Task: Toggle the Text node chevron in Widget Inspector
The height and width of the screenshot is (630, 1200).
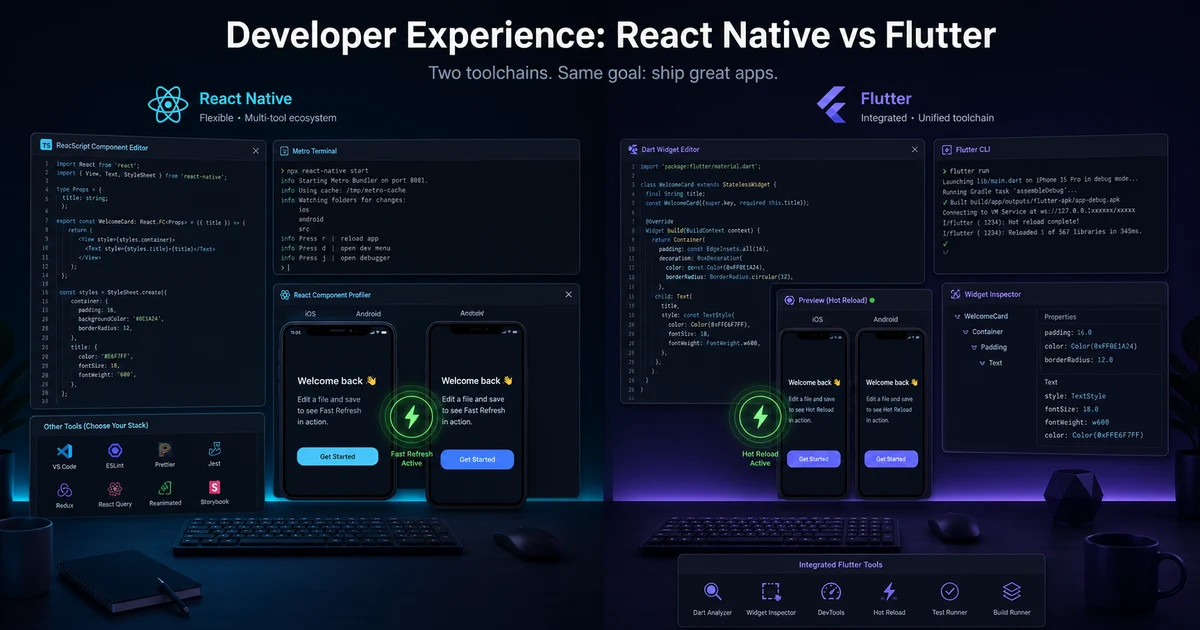Action: (981, 363)
